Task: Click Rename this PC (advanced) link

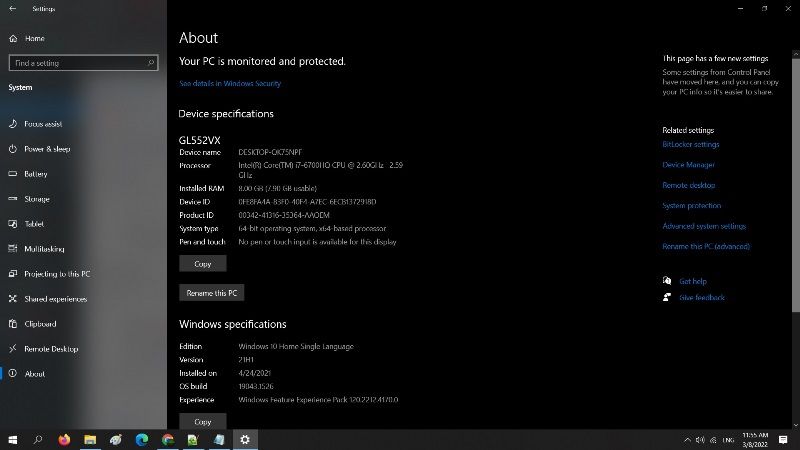Action: tap(706, 246)
